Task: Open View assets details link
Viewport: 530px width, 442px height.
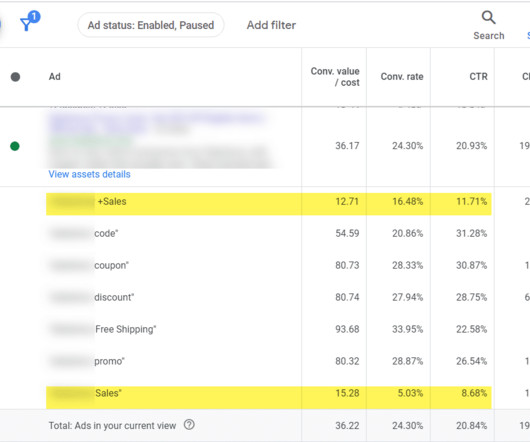Action: (89, 174)
